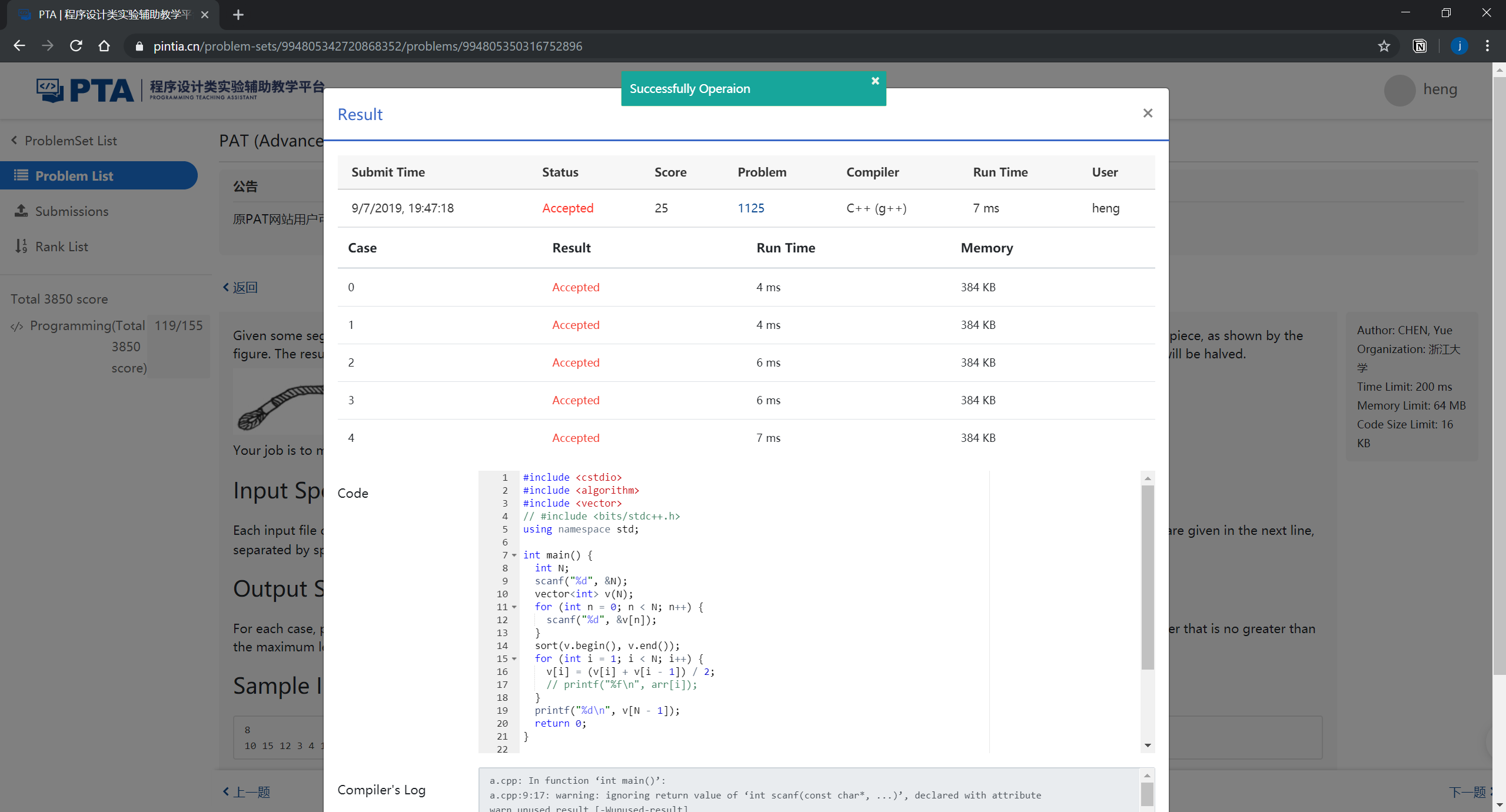This screenshot has width=1506, height=812.
Task: Go to previous problem 上一题
Action: pos(246,791)
